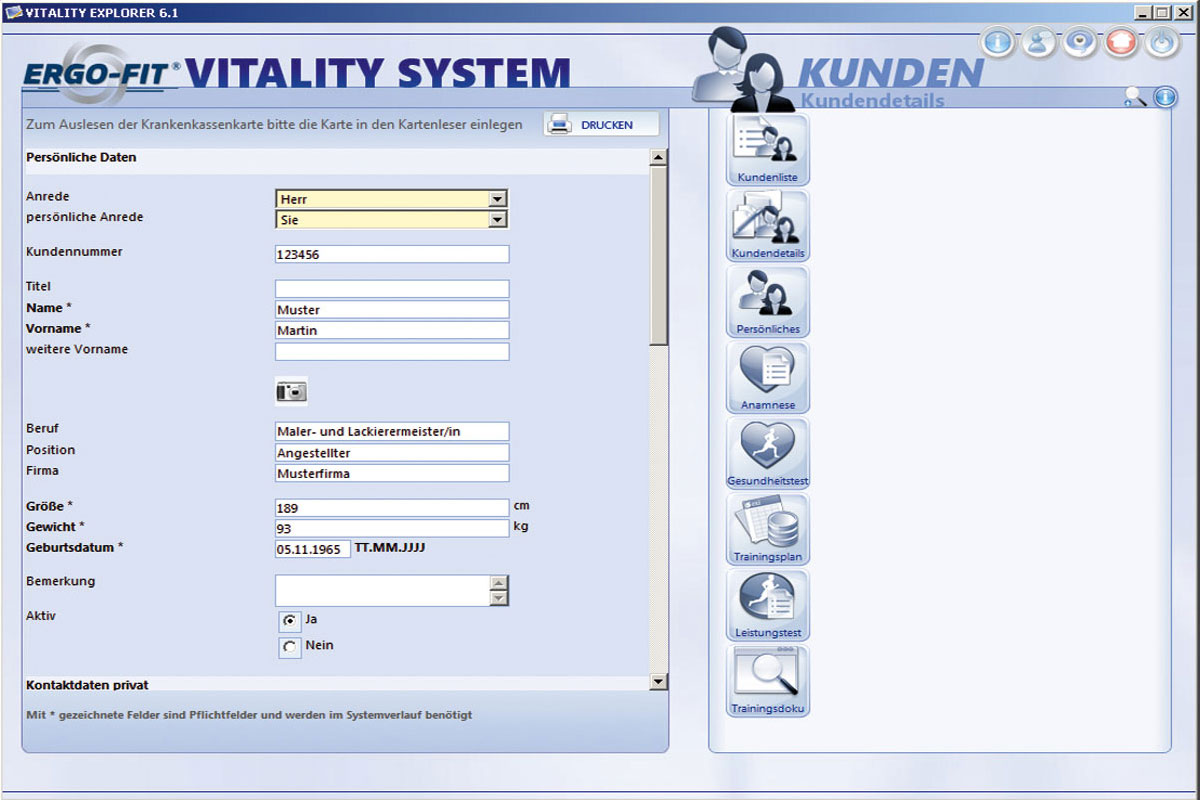Click the printer icon next to DRUCKEN
The image size is (1200, 800).
click(560, 125)
